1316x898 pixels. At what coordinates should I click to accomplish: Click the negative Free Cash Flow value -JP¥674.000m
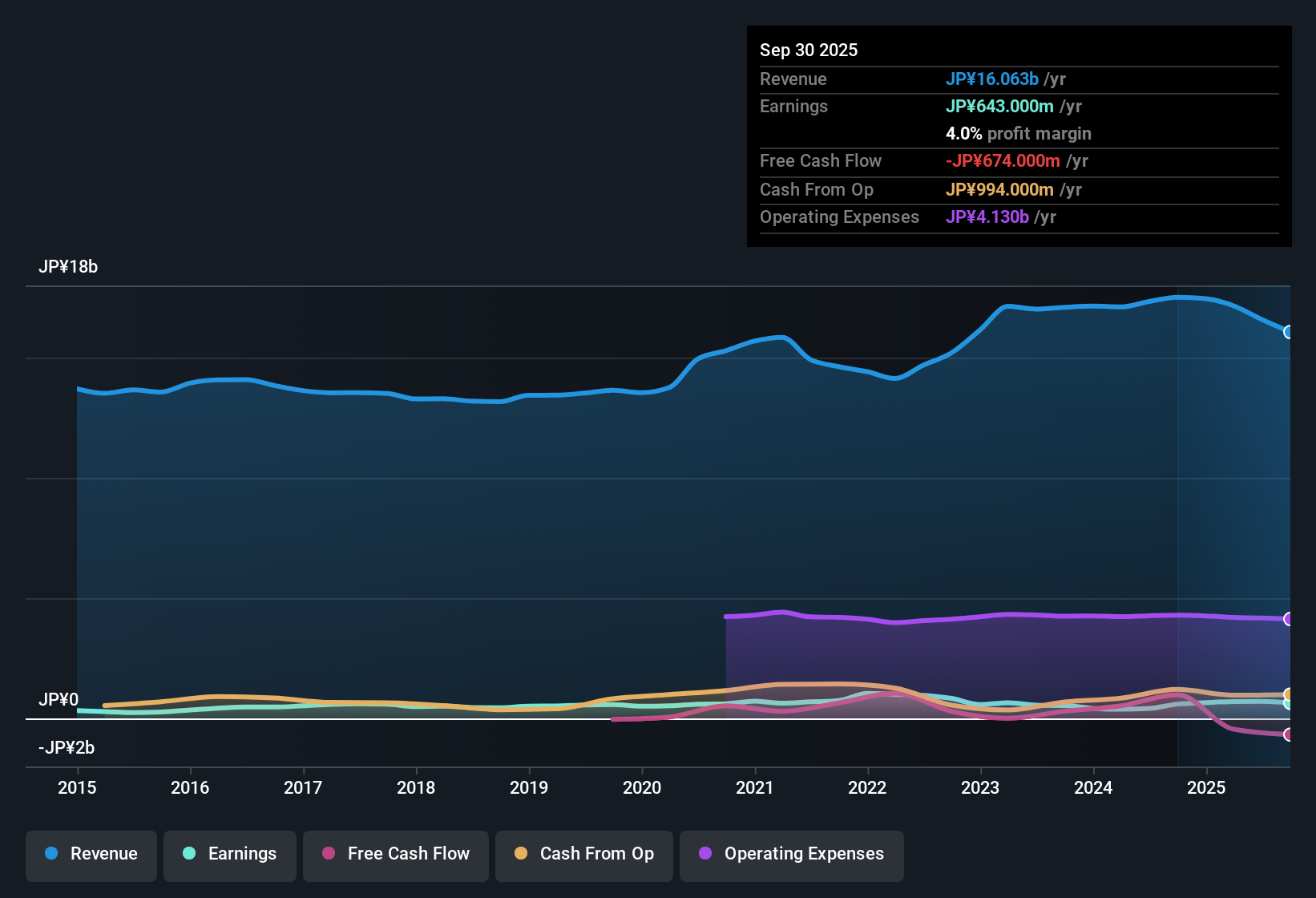1002,160
